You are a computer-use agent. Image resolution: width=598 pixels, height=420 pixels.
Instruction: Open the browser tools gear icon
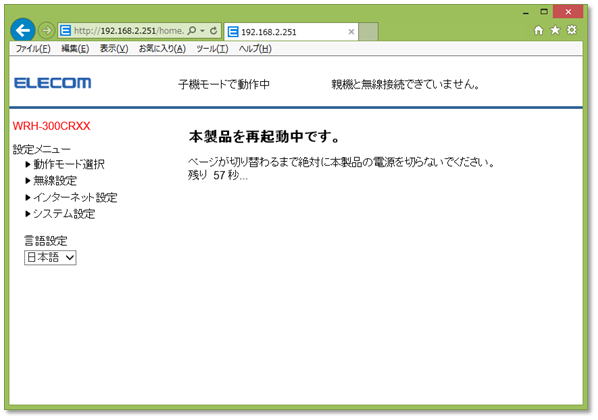571,30
